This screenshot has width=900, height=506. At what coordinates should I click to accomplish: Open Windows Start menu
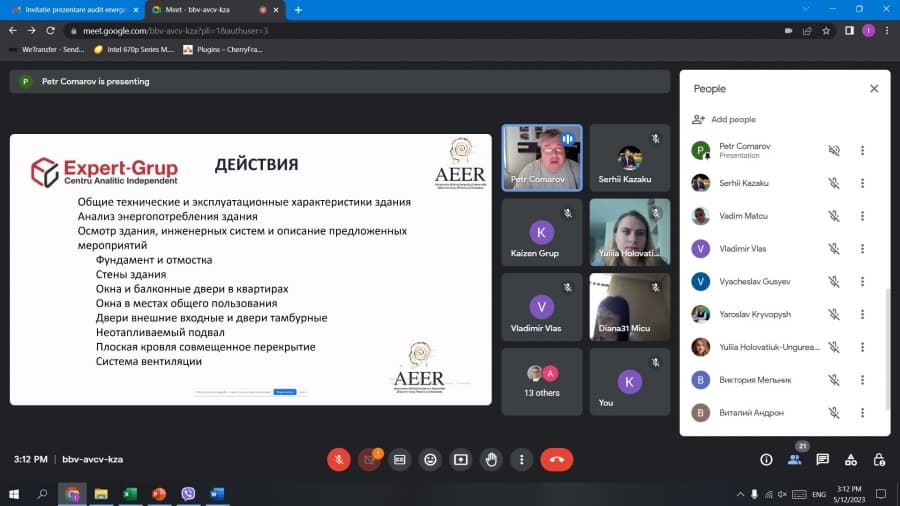click(14, 494)
